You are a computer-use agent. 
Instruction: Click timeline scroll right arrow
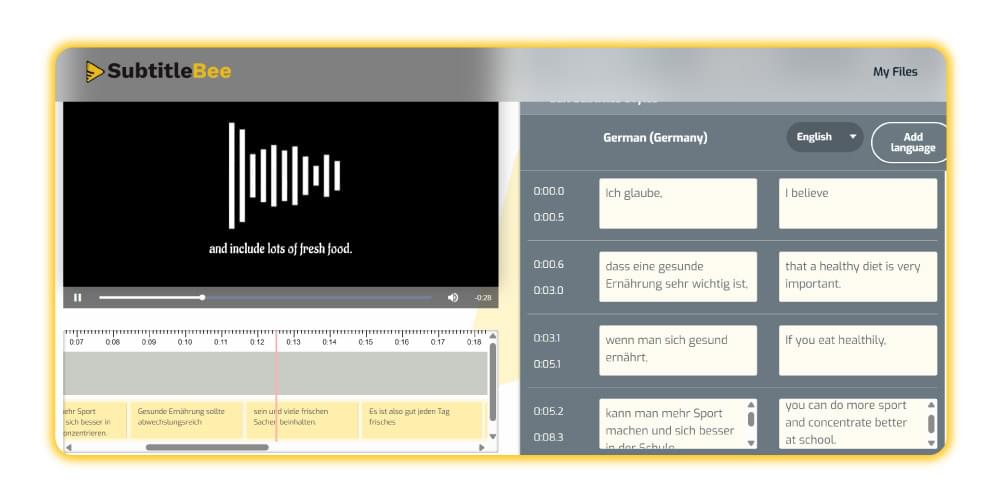click(482, 448)
